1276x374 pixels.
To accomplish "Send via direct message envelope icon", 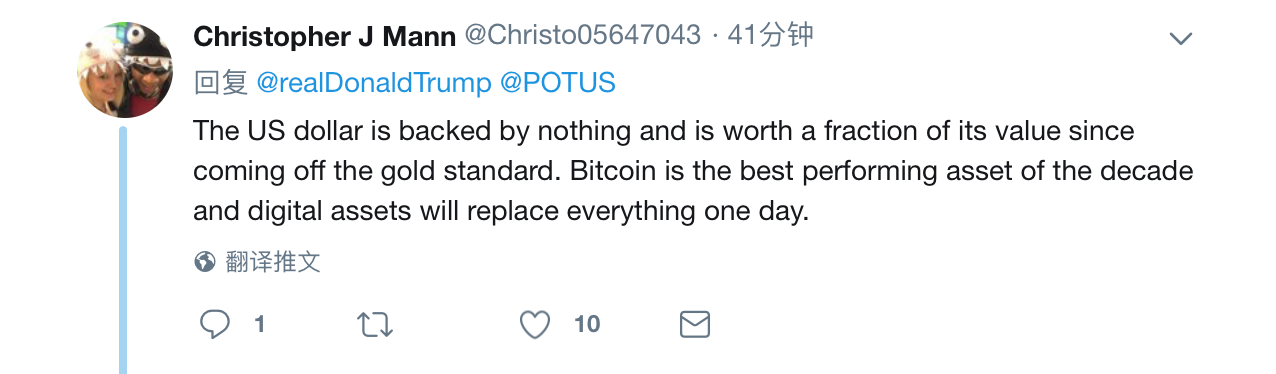I will pyautogui.click(x=695, y=324).
